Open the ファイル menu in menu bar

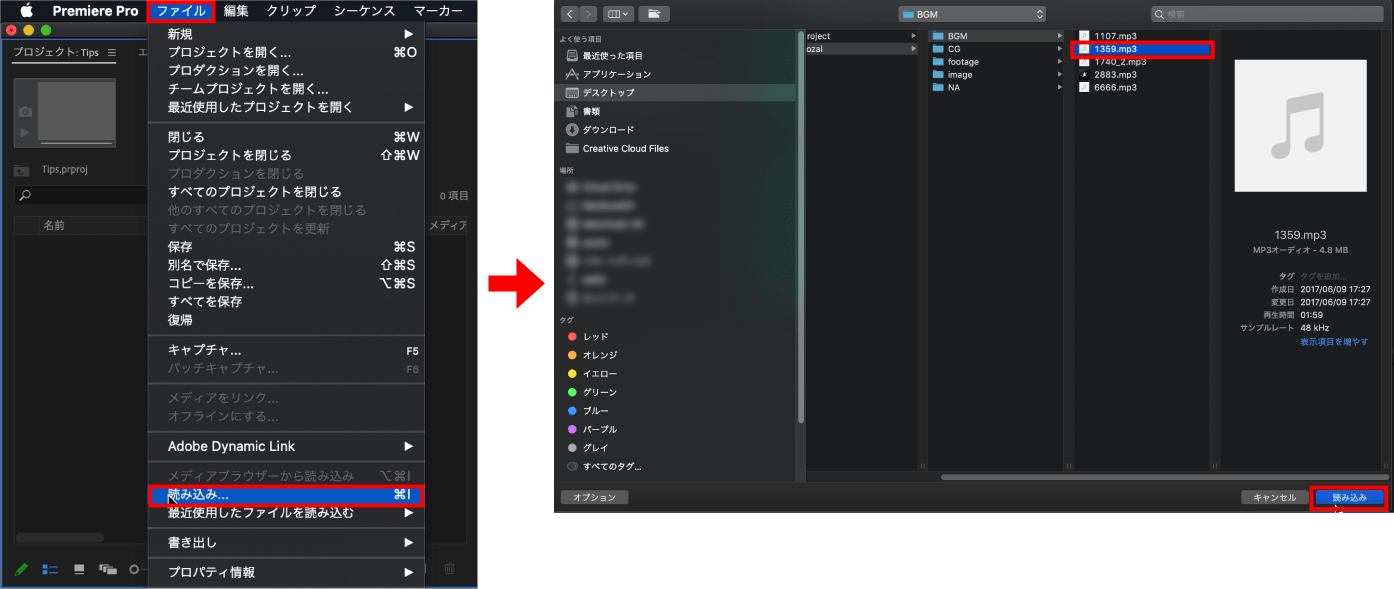181,11
